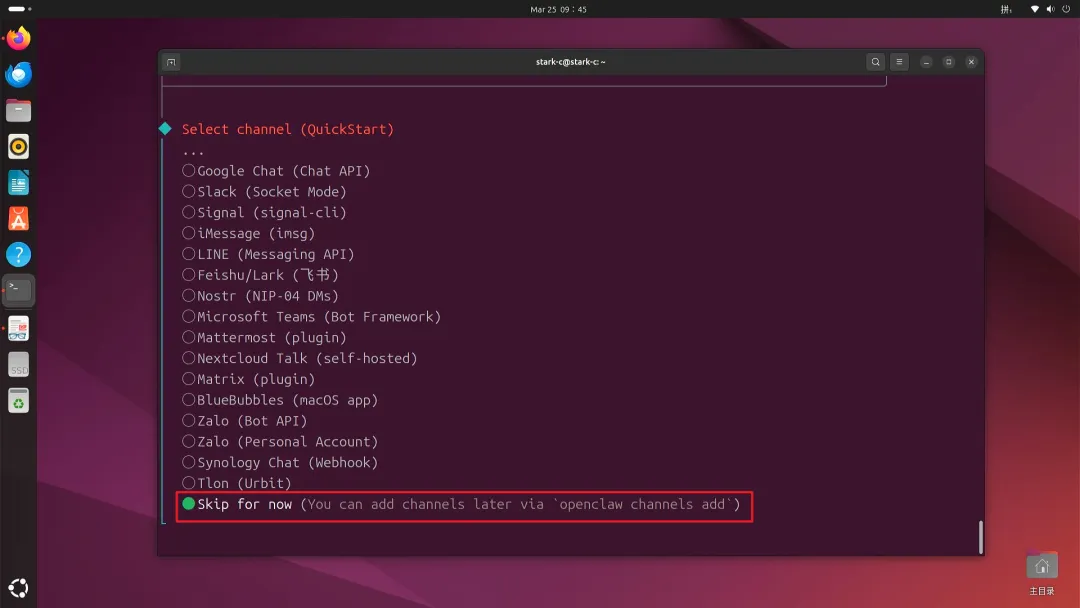This screenshot has height=608, width=1080.
Task: Click the Activities workspace indicator
Action: (x=20, y=9)
